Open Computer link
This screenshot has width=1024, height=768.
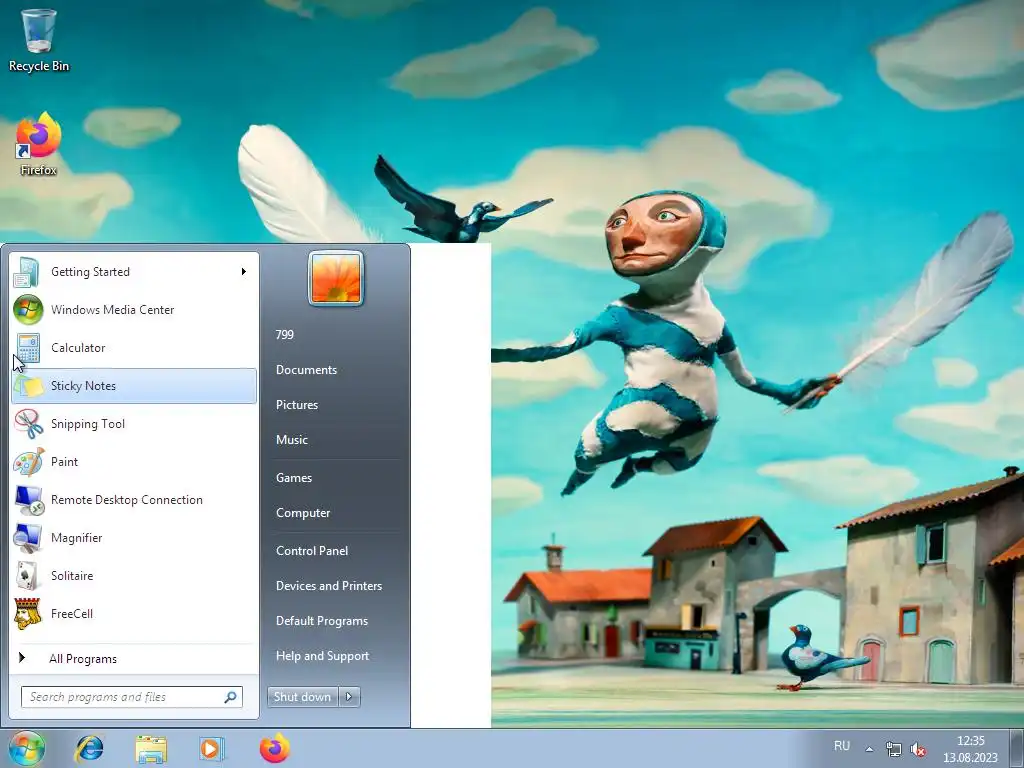tap(303, 513)
